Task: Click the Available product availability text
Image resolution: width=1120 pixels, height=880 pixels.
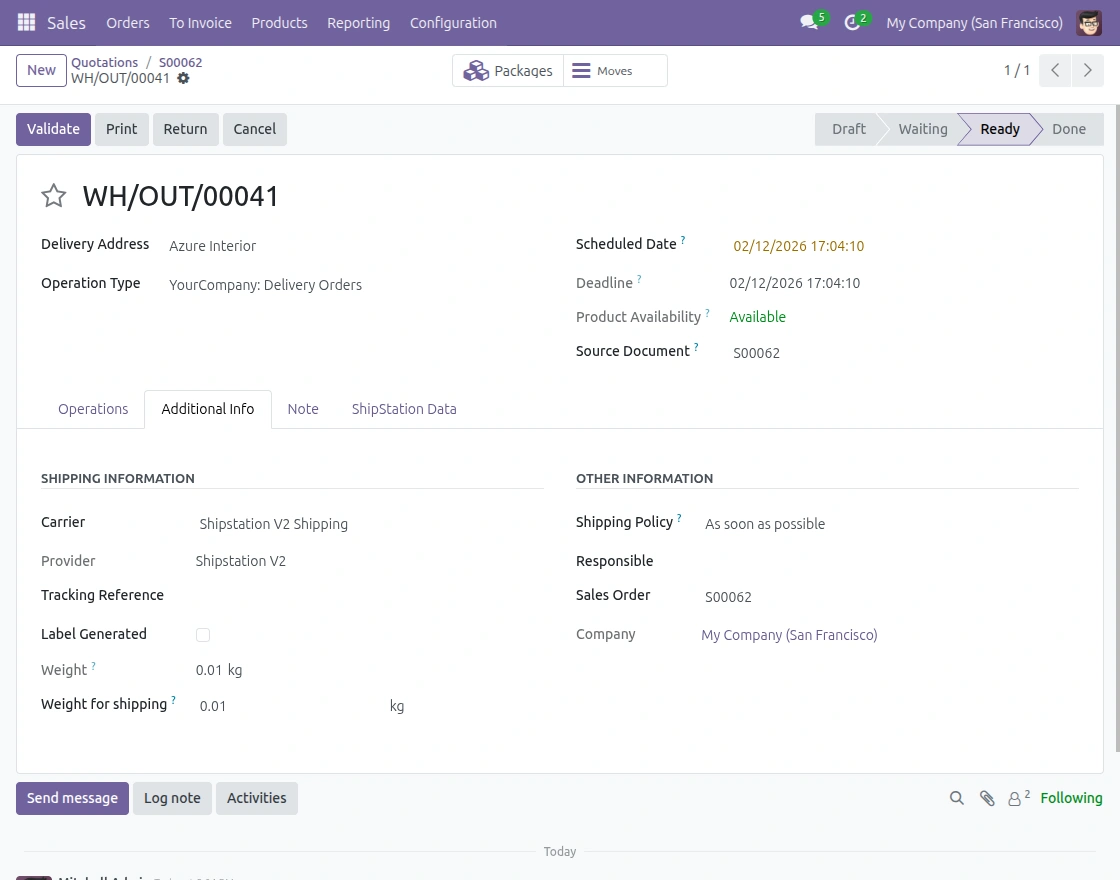Action: [757, 317]
